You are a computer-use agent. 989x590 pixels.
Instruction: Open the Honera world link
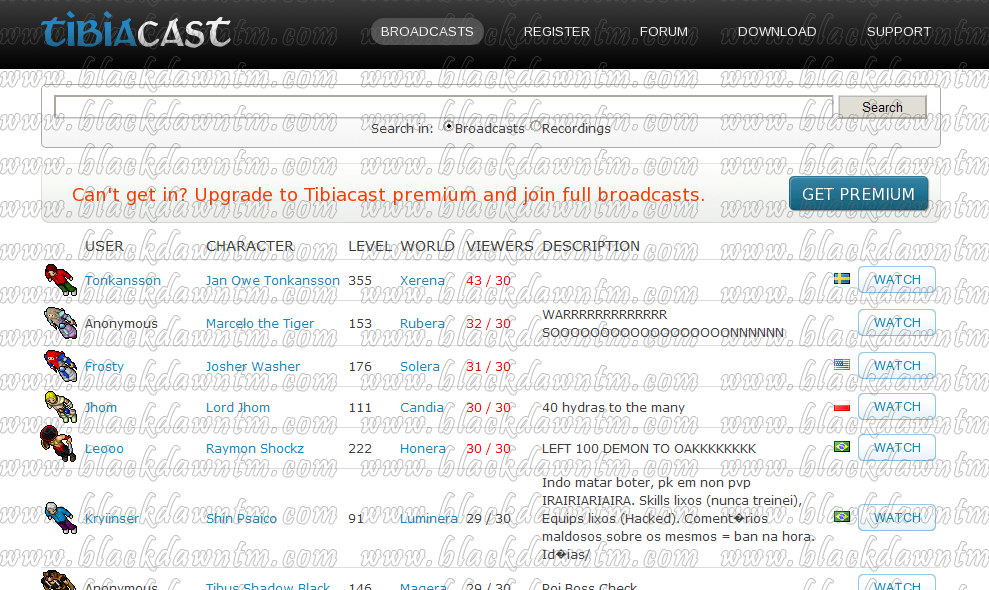[423, 449]
